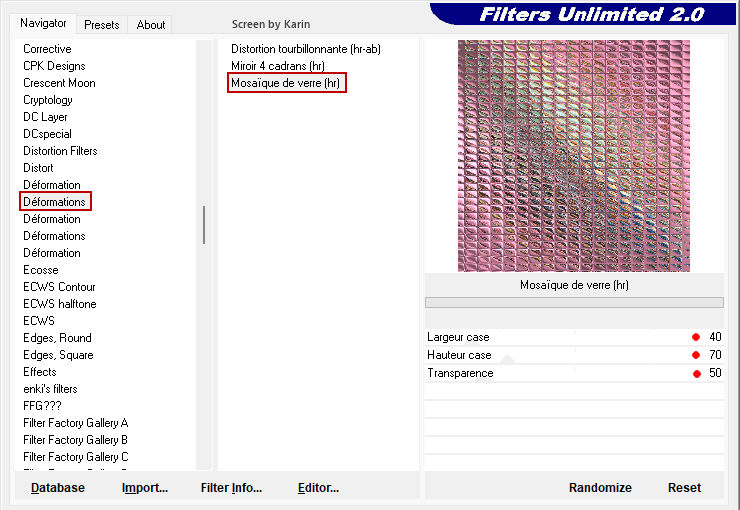Click the Largeur case slider handle
The image size is (740, 510).
(696, 337)
